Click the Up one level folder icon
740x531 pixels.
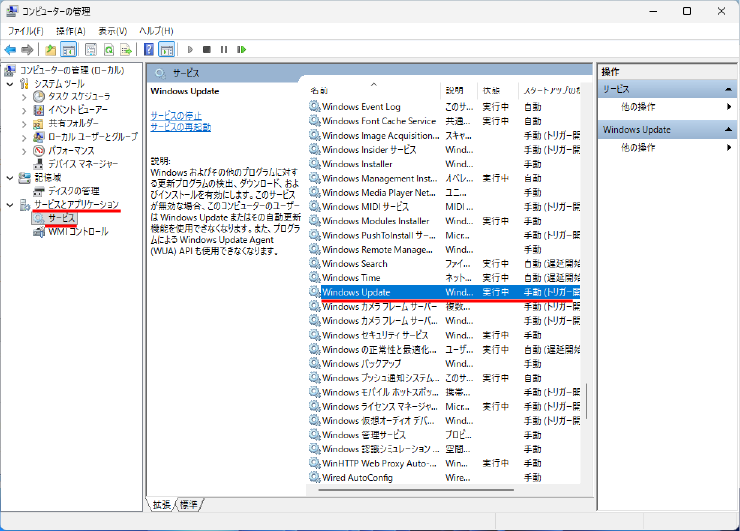tap(50, 50)
